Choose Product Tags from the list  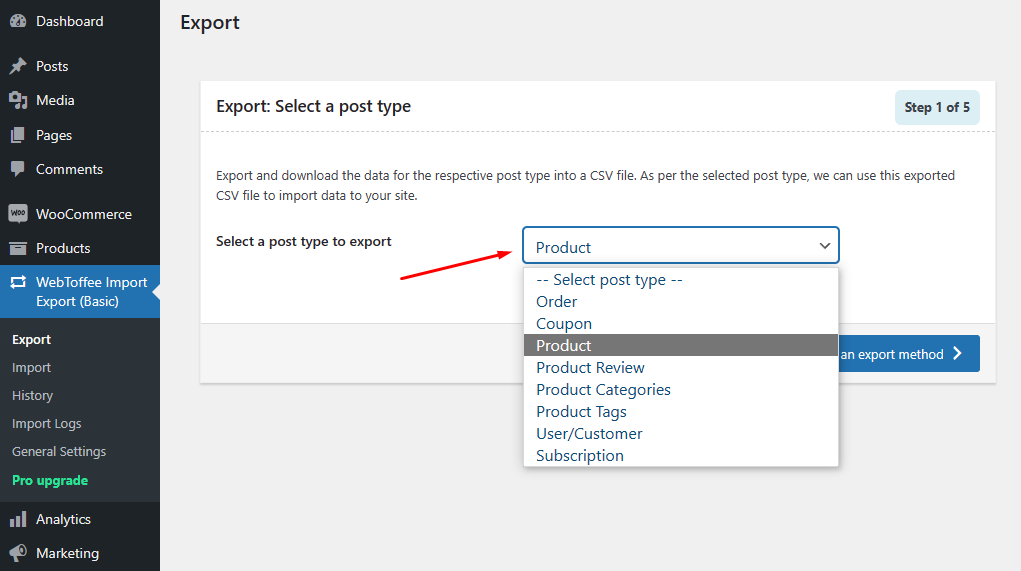coord(680,411)
